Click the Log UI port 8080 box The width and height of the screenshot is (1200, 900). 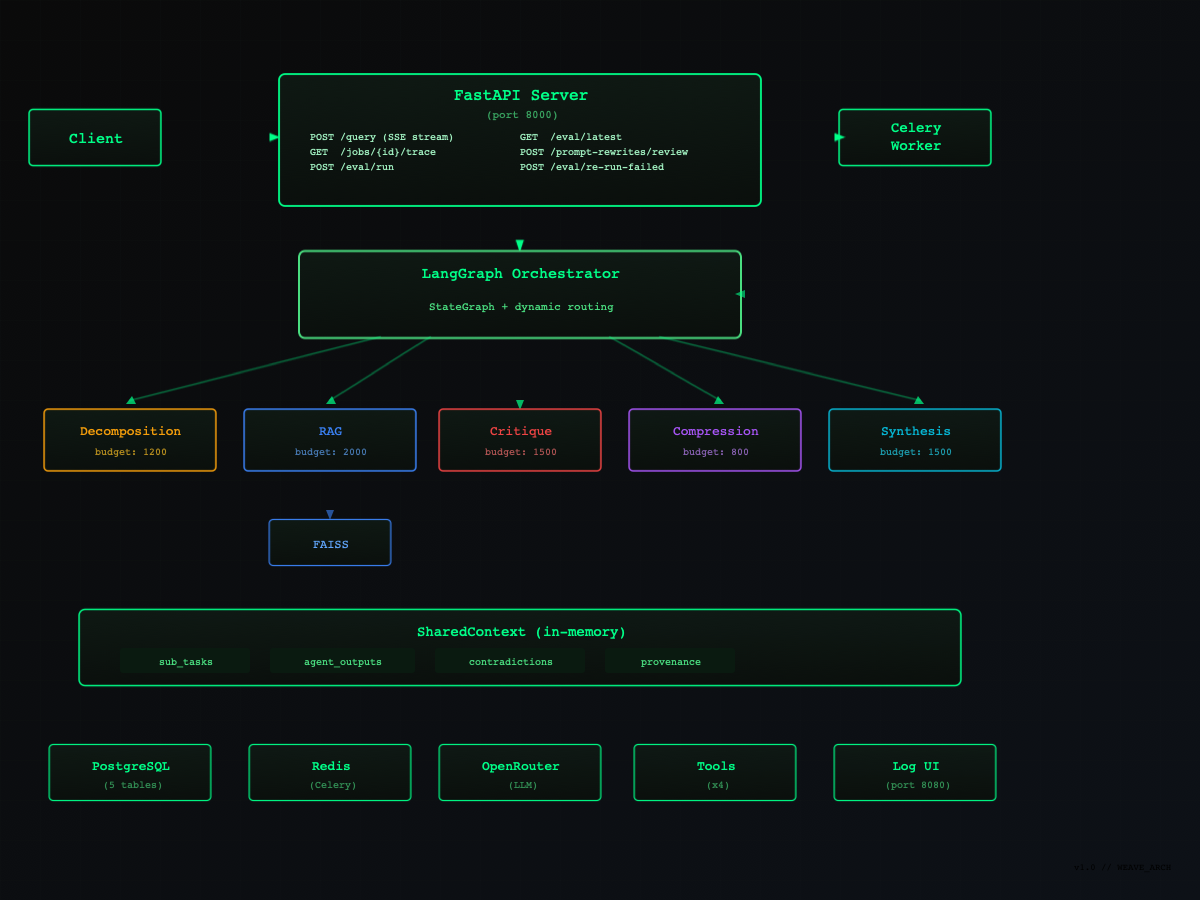click(x=915, y=773)
